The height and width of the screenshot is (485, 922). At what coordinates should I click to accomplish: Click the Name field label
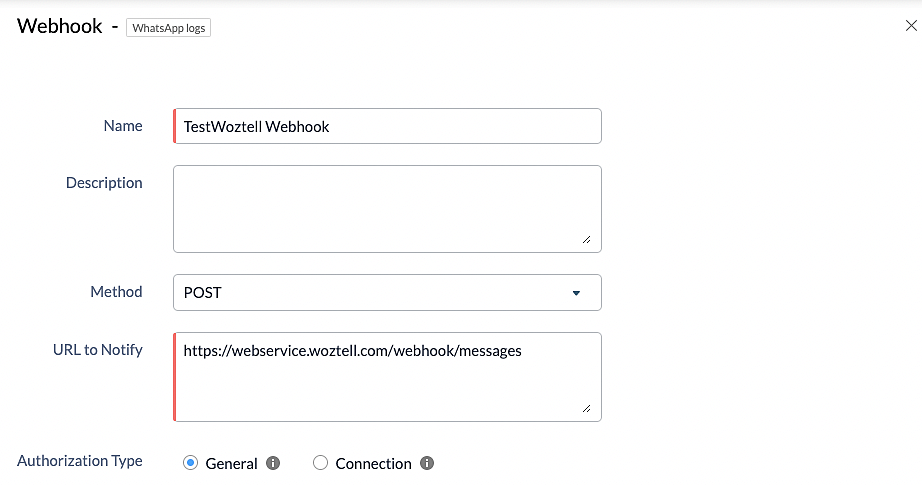coord(123,126)
